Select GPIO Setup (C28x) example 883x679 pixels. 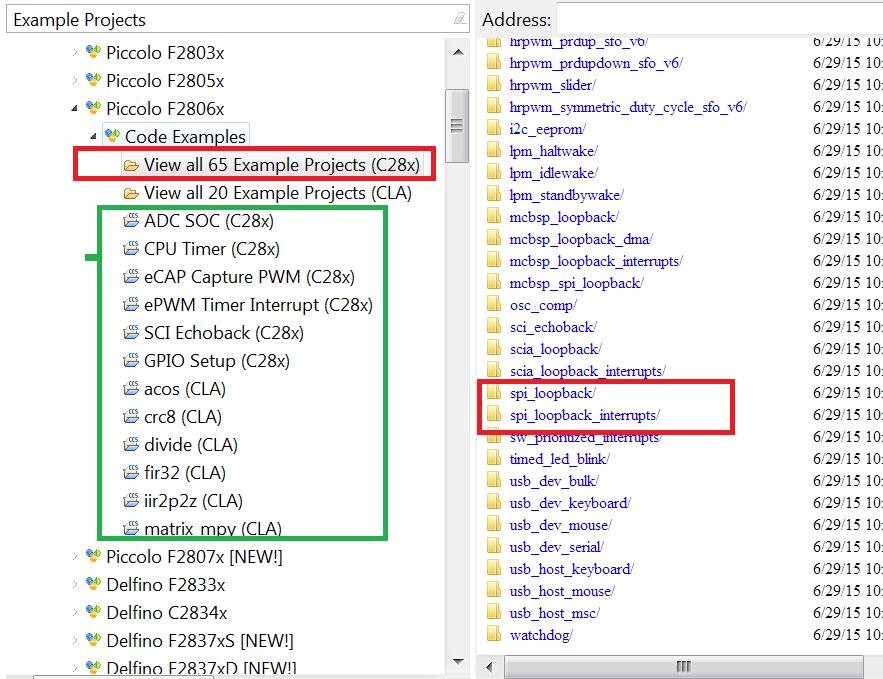[x=217, y=361]
